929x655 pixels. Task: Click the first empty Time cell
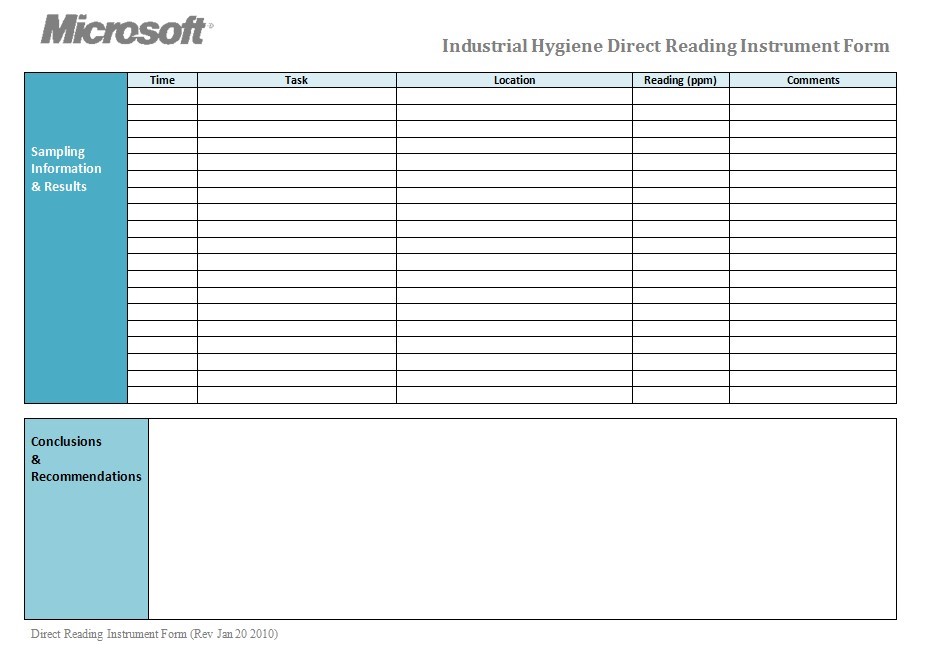162,96
